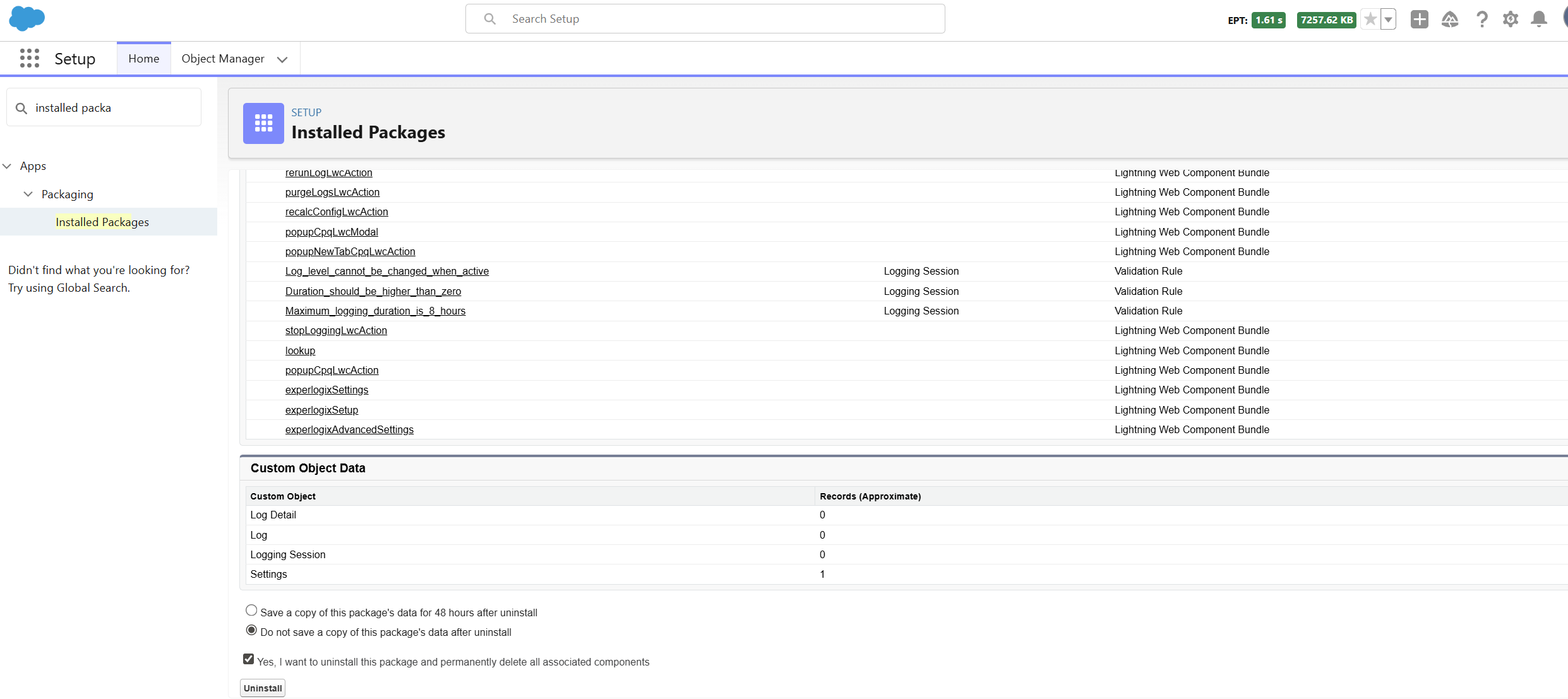Open the Duration_should_be_higher_than_zero link
1568x699 pixels.
(373, 291)
